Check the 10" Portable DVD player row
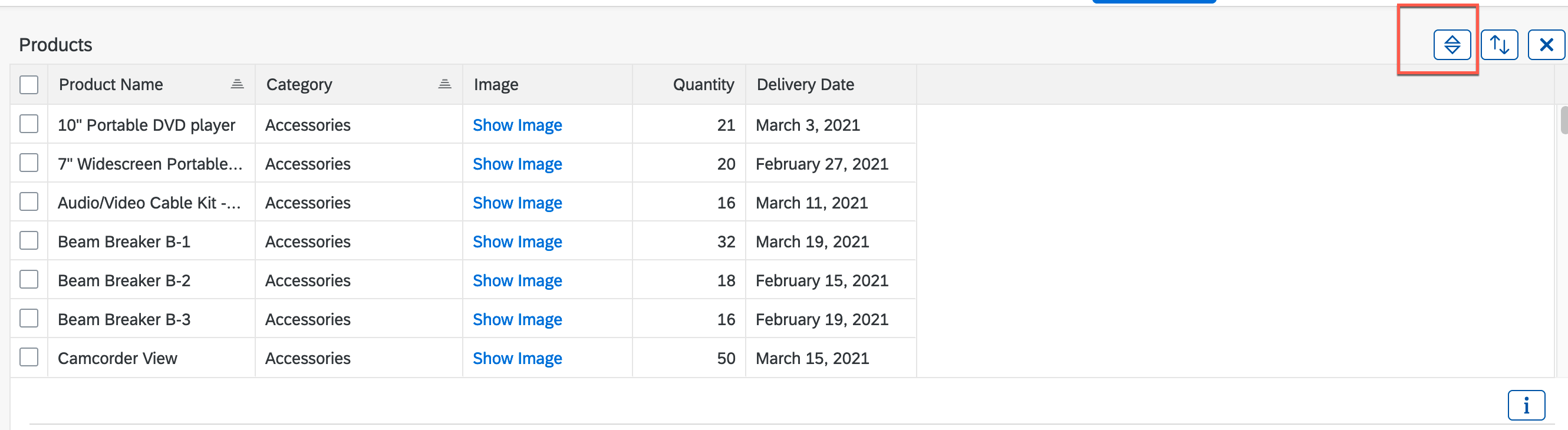1568x430 pixels. tap(29, 124)
